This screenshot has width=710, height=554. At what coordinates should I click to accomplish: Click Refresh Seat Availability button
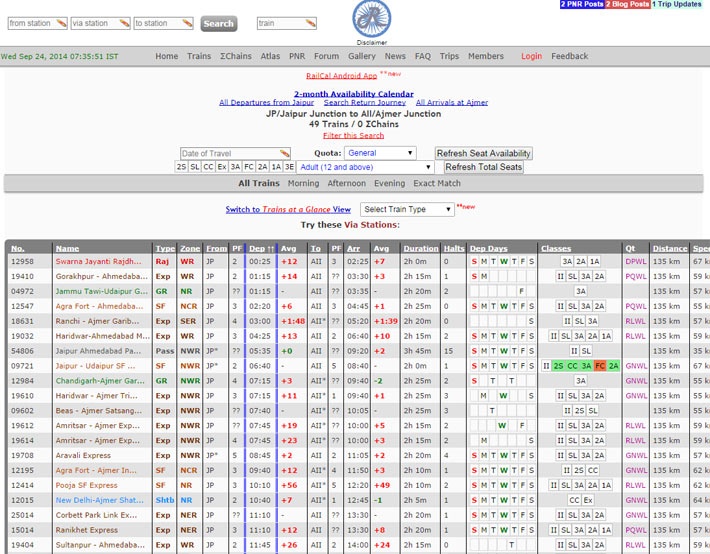(x=484, y=153)
